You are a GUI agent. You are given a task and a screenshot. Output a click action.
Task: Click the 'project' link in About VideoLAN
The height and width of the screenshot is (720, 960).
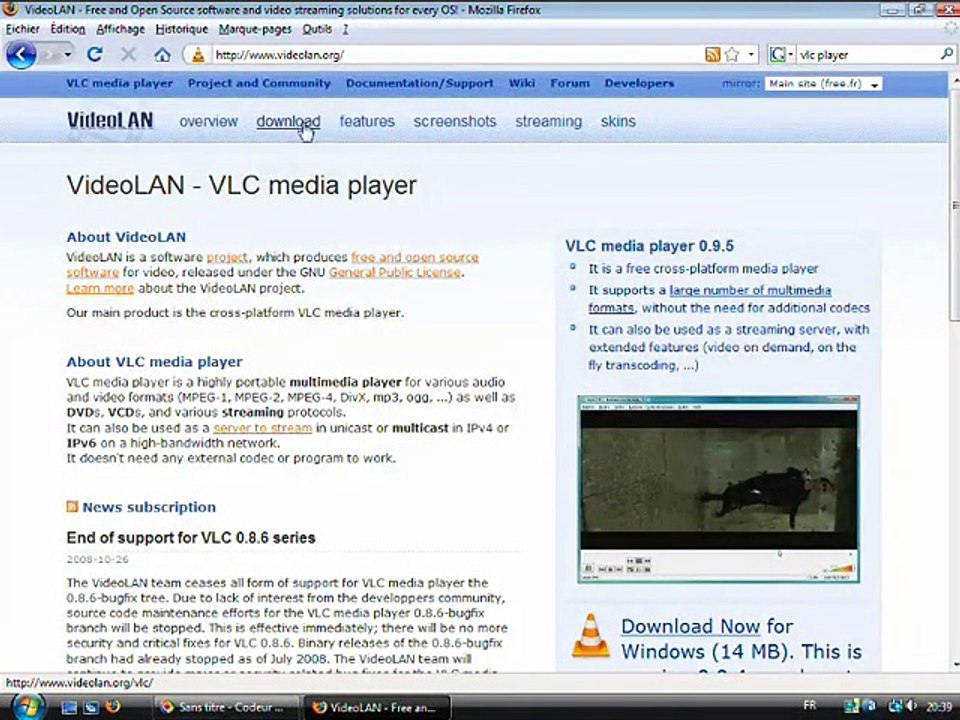227,257
